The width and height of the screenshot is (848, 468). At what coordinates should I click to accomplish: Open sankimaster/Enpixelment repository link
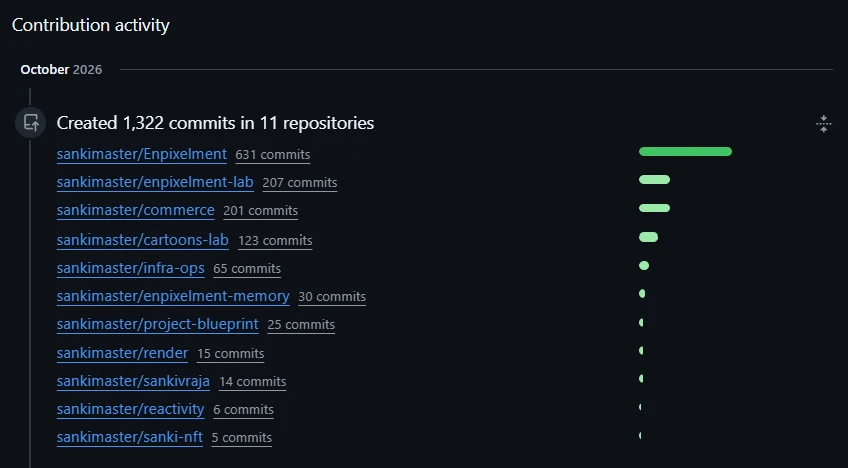(x=142, y=154)
